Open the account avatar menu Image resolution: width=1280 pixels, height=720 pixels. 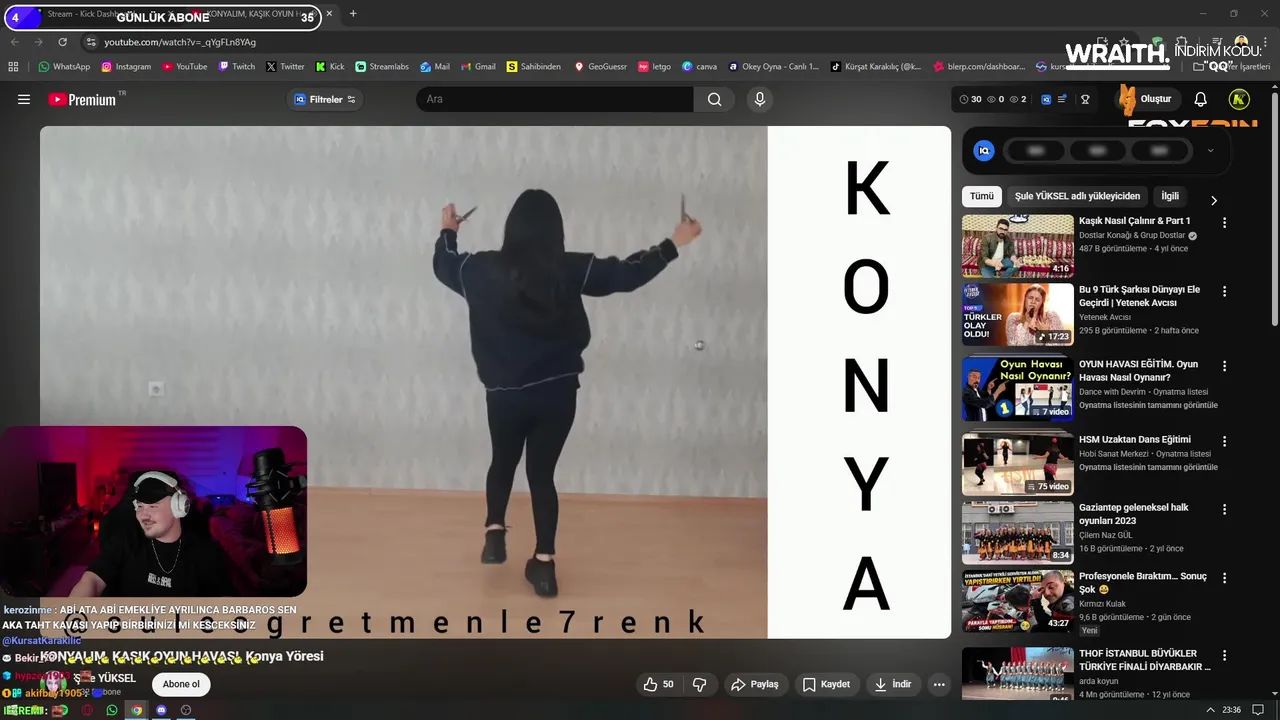[x=1239, y=99]
